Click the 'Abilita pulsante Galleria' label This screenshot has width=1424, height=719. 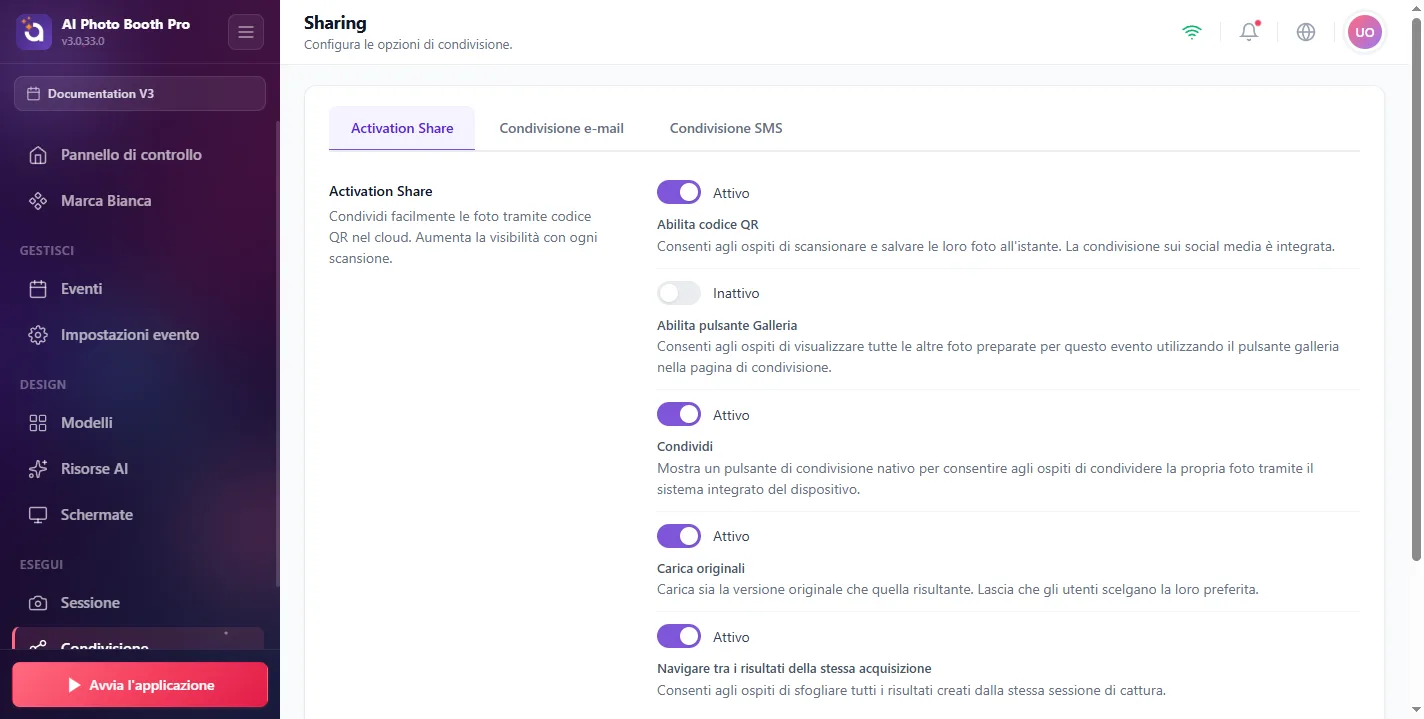point(727,325)
